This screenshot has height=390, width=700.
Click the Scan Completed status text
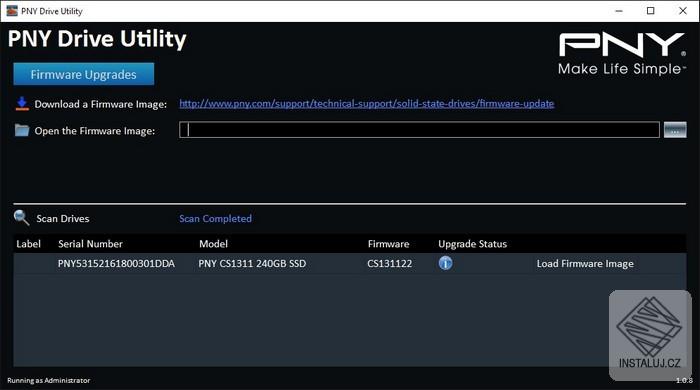pos(215,219)
